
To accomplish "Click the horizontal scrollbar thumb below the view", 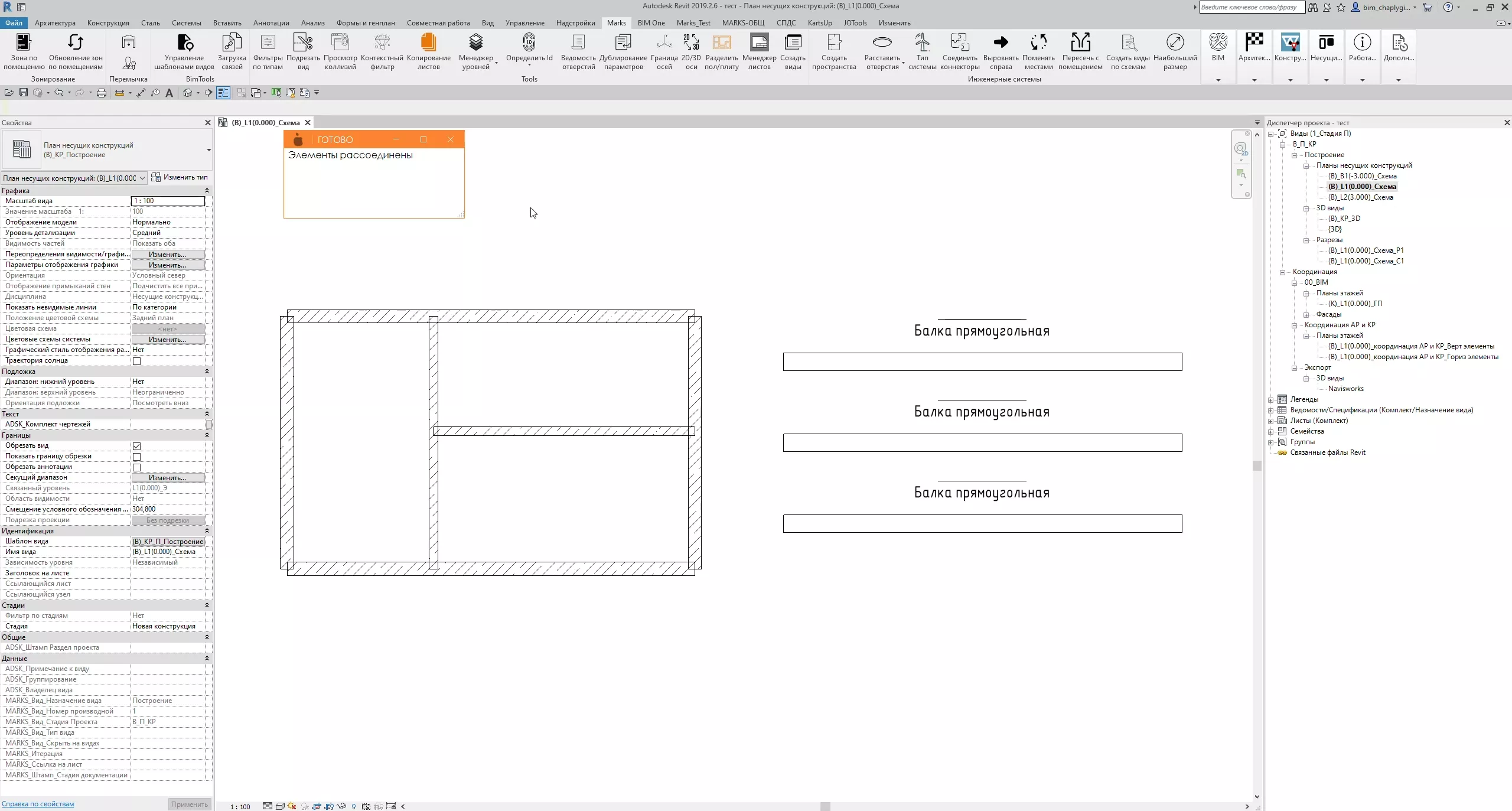I will pyautogui.click(x=825, y=806).
